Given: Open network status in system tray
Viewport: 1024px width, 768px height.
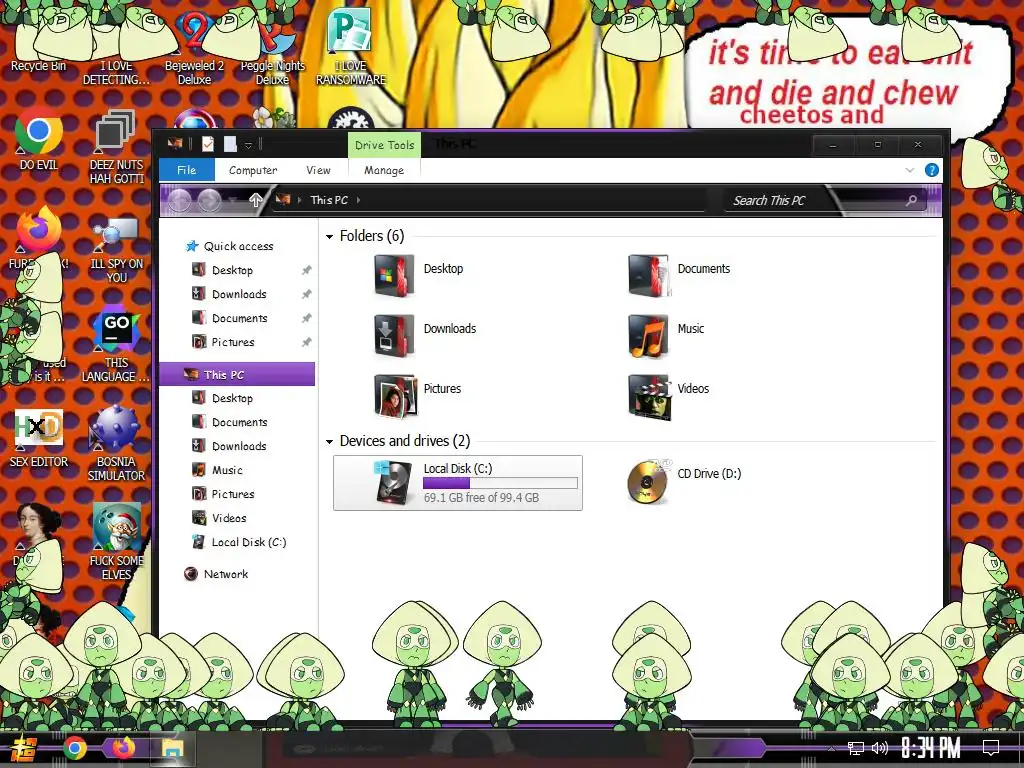Looking at the screenshot, I should click(x=856, y=748).
